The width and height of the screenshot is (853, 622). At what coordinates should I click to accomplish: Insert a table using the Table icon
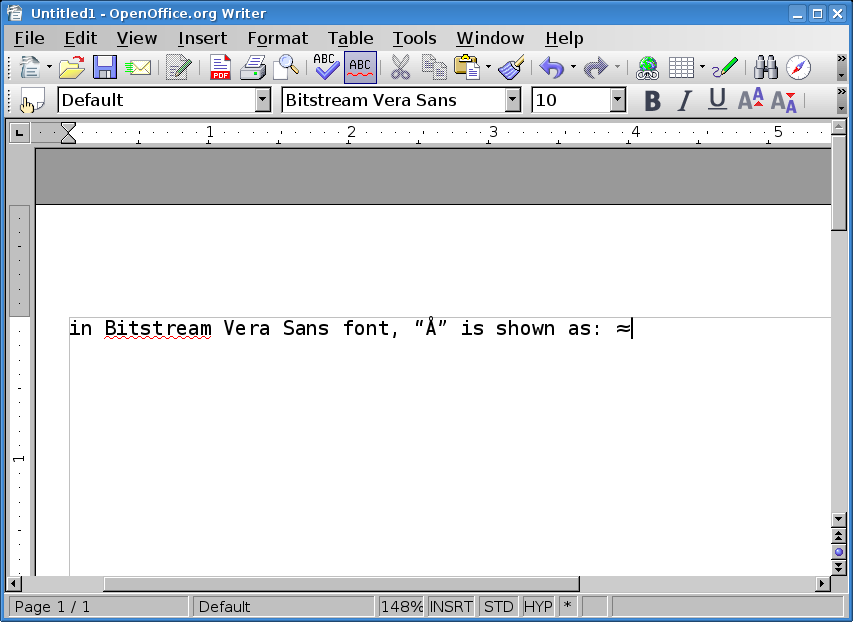(x=681, y=68)
